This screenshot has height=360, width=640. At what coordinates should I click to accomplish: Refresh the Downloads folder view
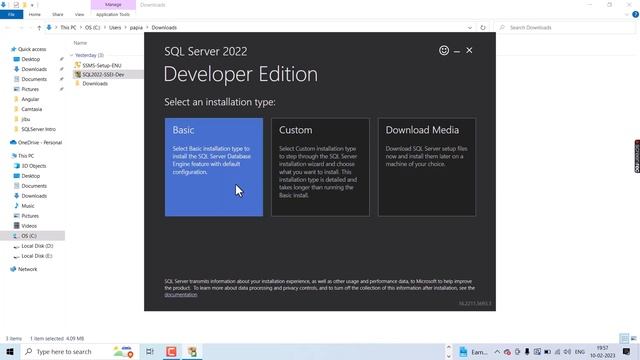483,28
